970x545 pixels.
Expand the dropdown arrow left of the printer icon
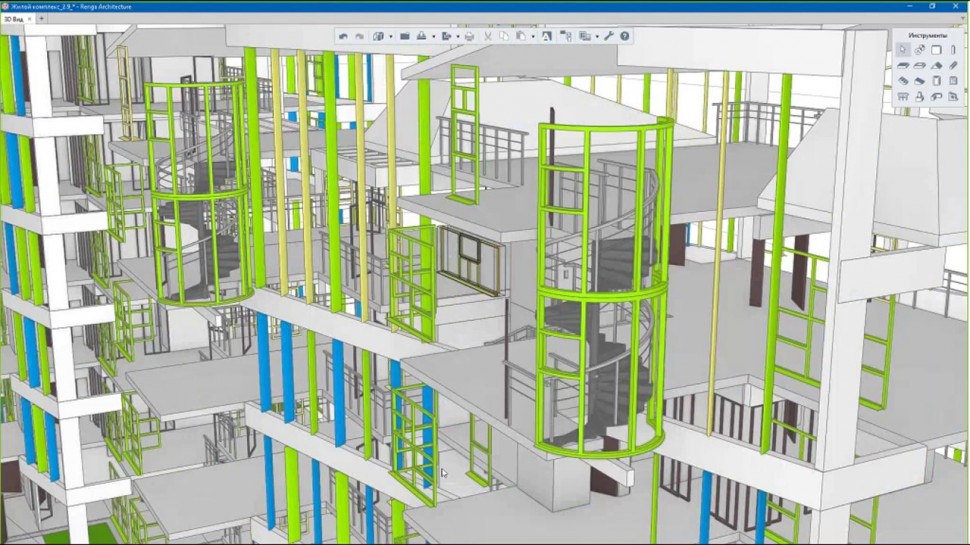tap(458, 36)
